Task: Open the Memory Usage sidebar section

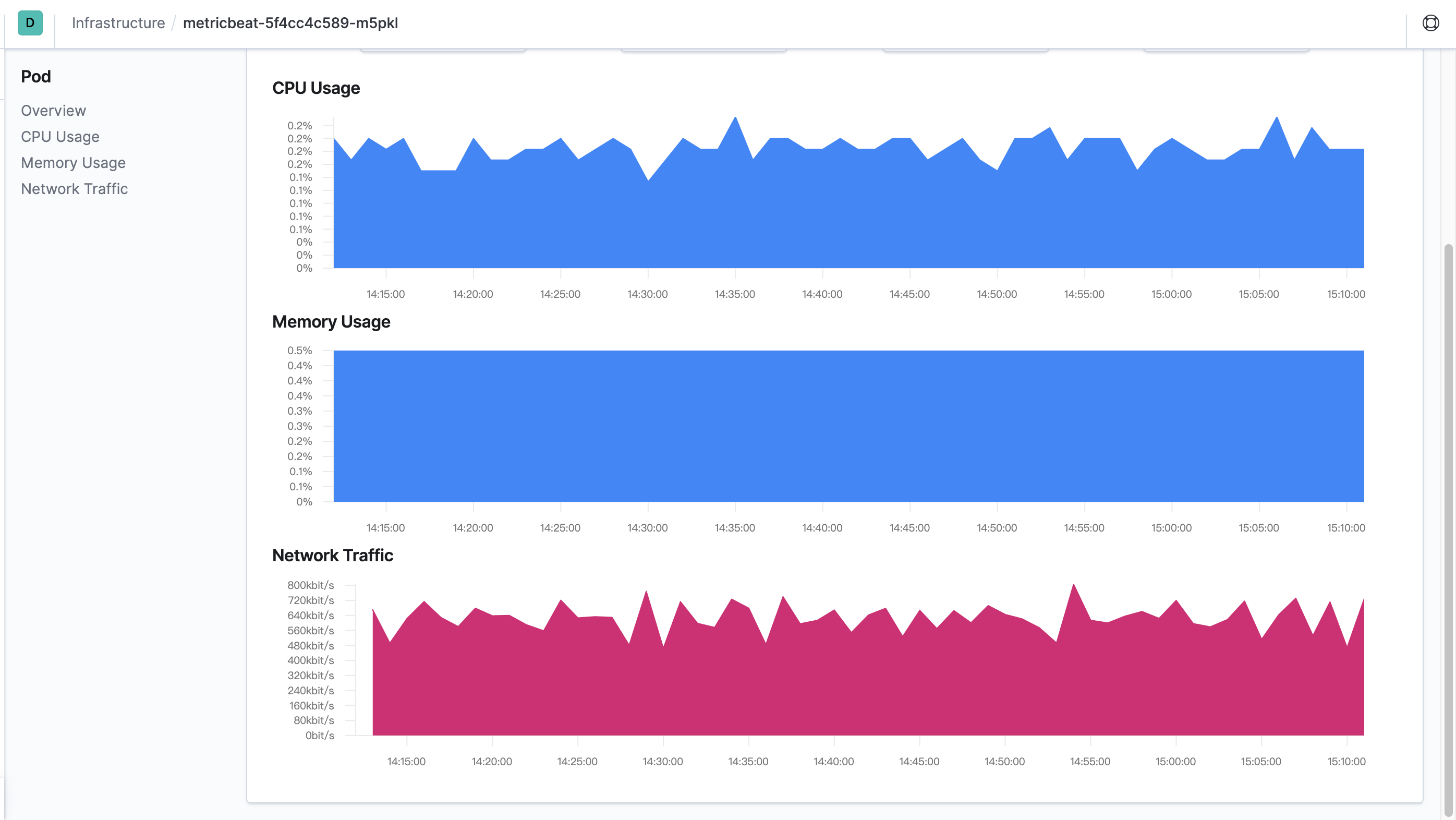Action: pos(73,162)
